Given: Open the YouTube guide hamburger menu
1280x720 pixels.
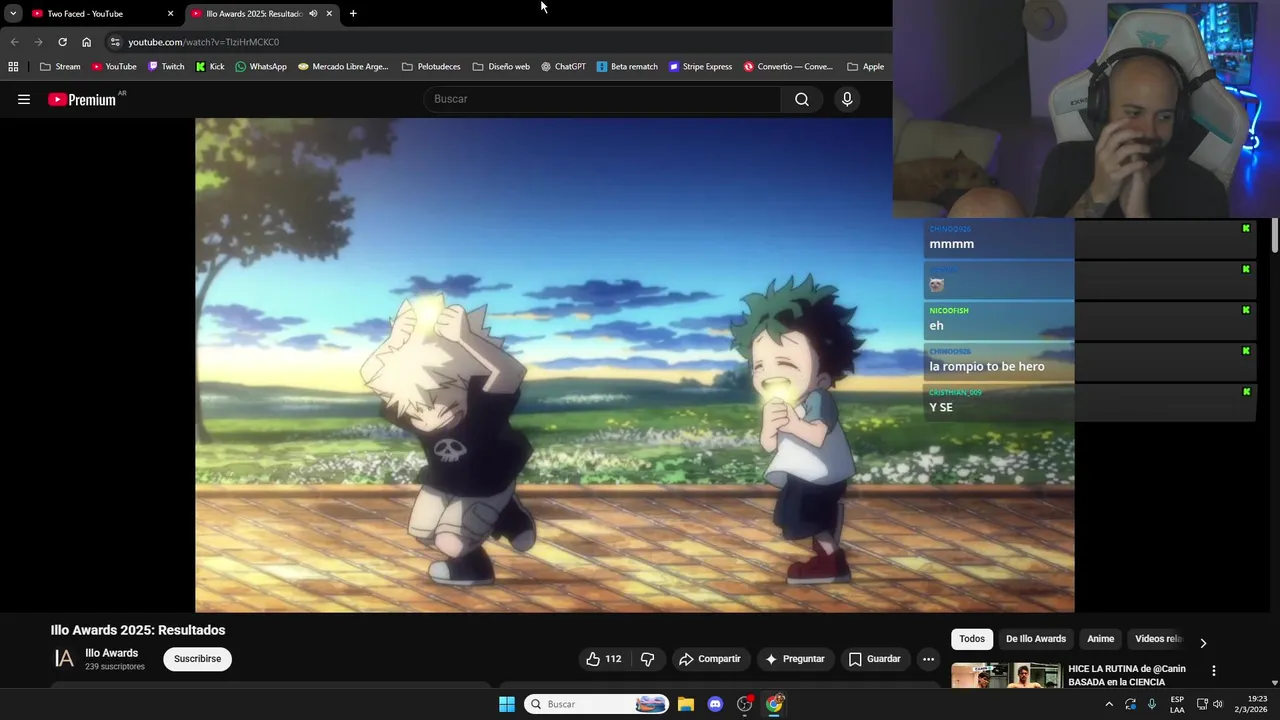Looking at the screenshot, I should pyautogui.click(x=24, y=99).
